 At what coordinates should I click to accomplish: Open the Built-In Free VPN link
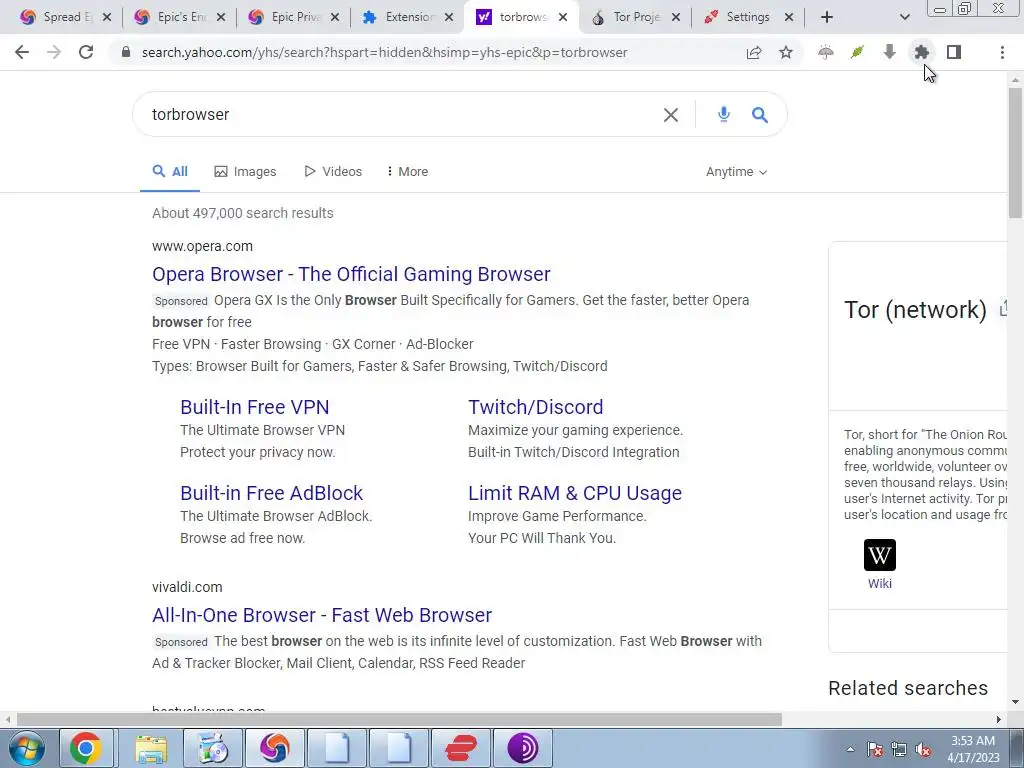point(255,407)
